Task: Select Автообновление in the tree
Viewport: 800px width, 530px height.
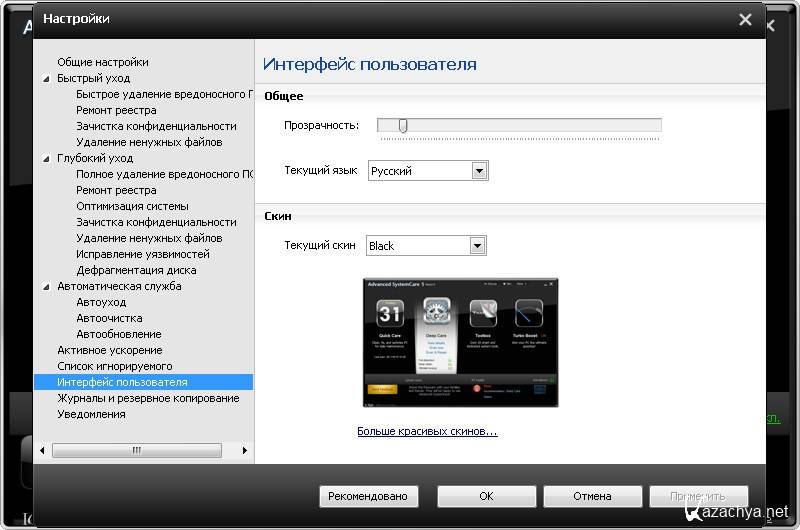Action: coord(118,334)
